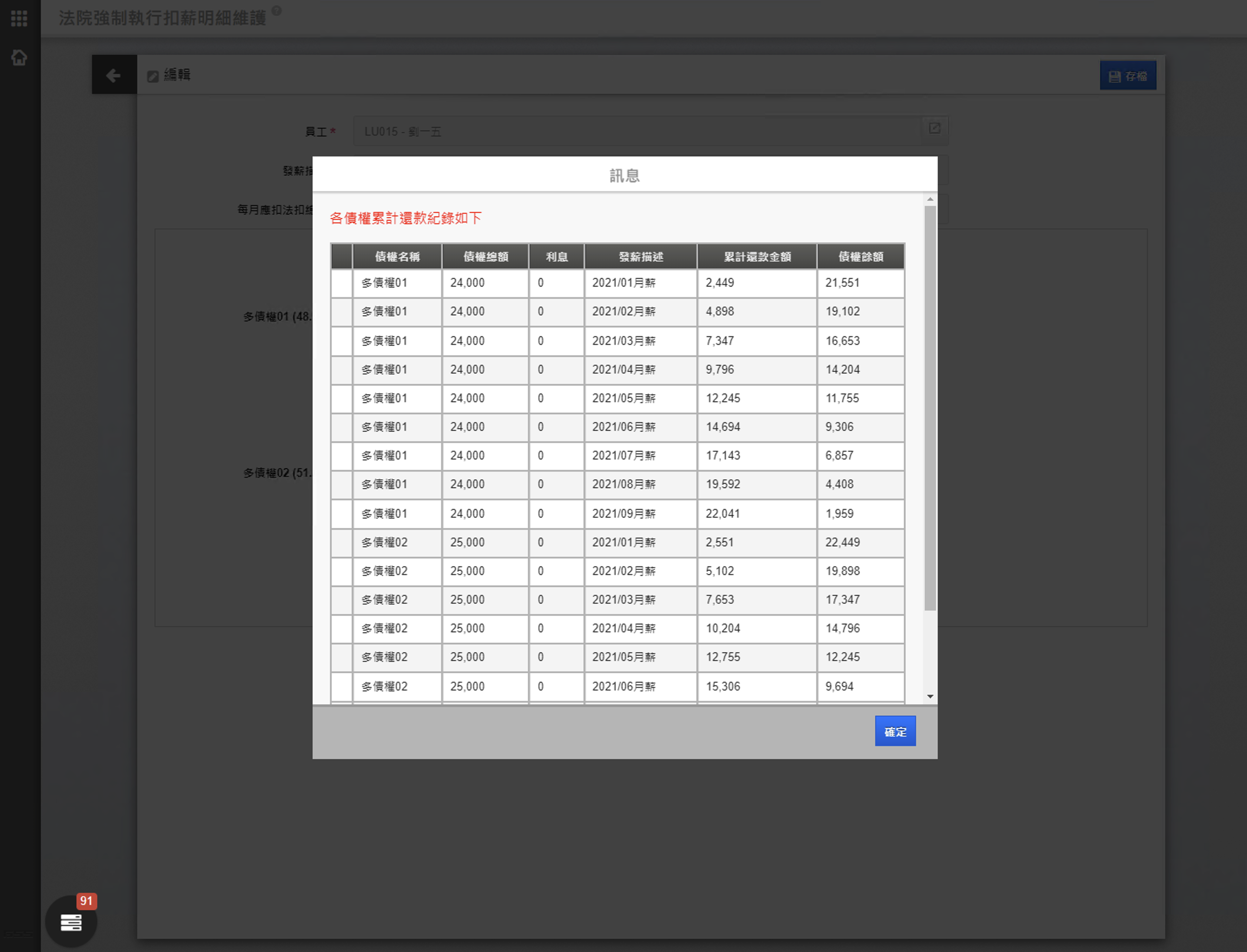The height and width of the screenshot is (952, 1247).
Task: Select row selector for 多債權01 2021/01月薪
Action: [342, 283]
